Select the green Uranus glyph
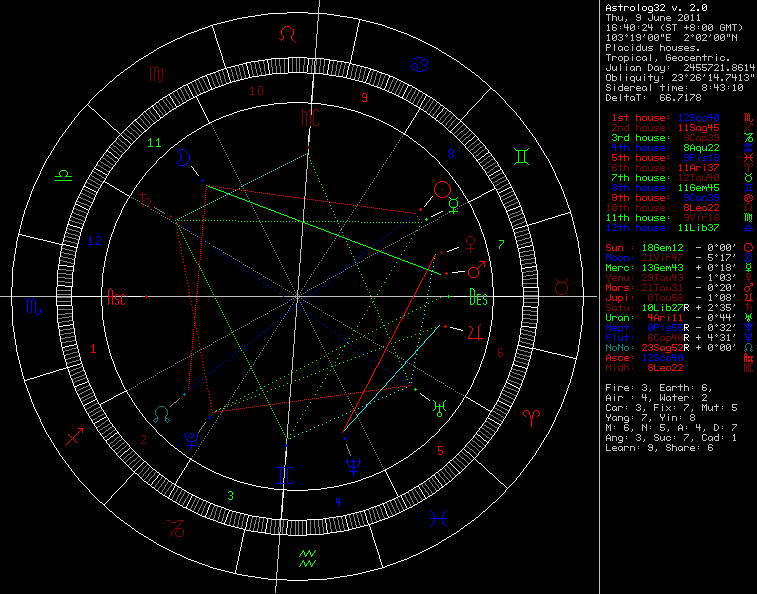Image resolution: width=757 pixels, height=594 pixels. pos(440,407)
